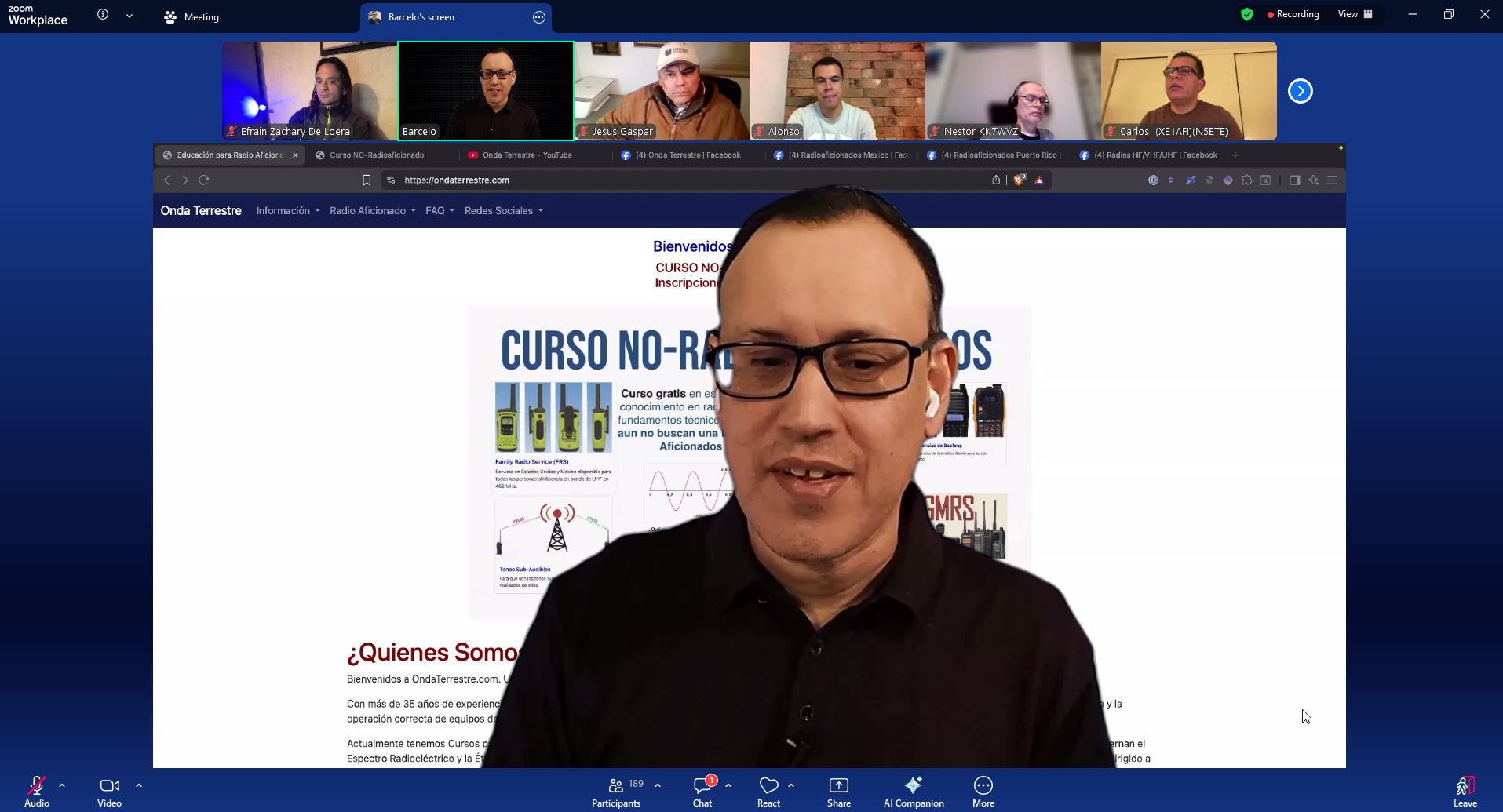Viewport: 1503px width, 812px height.
Task: Open meeting information icon
Action: pos(103,15)
